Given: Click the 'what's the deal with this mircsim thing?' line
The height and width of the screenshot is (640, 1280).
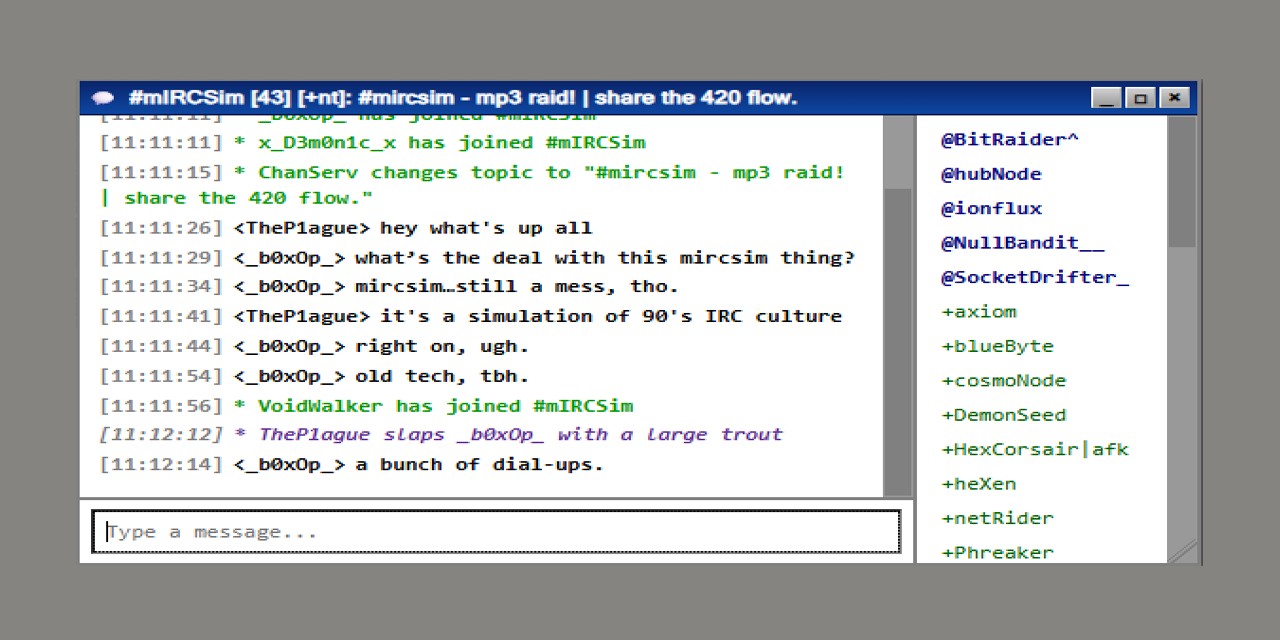Looking at the screenshot, I should [477, 257].
